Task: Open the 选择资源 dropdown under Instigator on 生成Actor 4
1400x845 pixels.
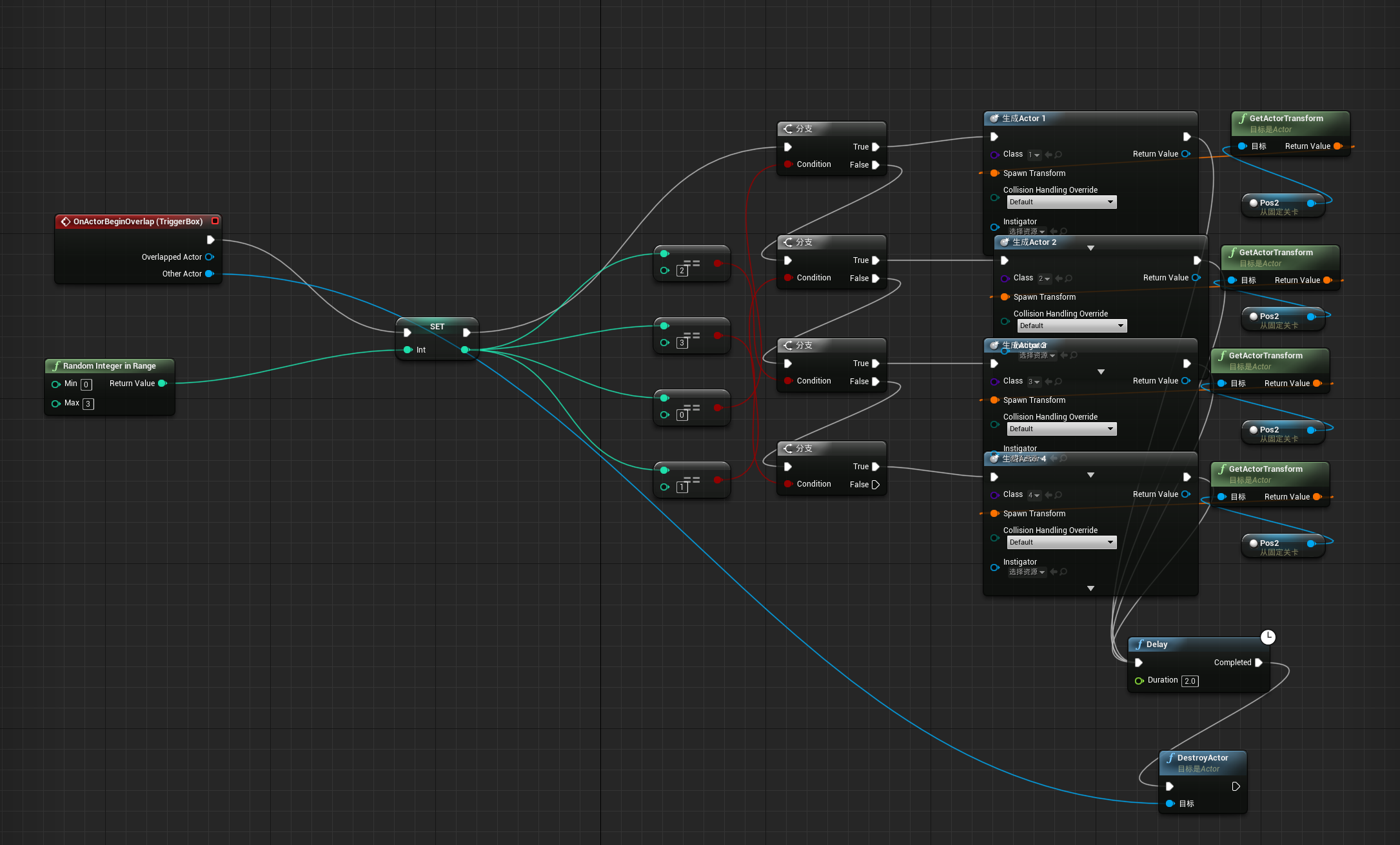Action: click(x=1027, y=572)
